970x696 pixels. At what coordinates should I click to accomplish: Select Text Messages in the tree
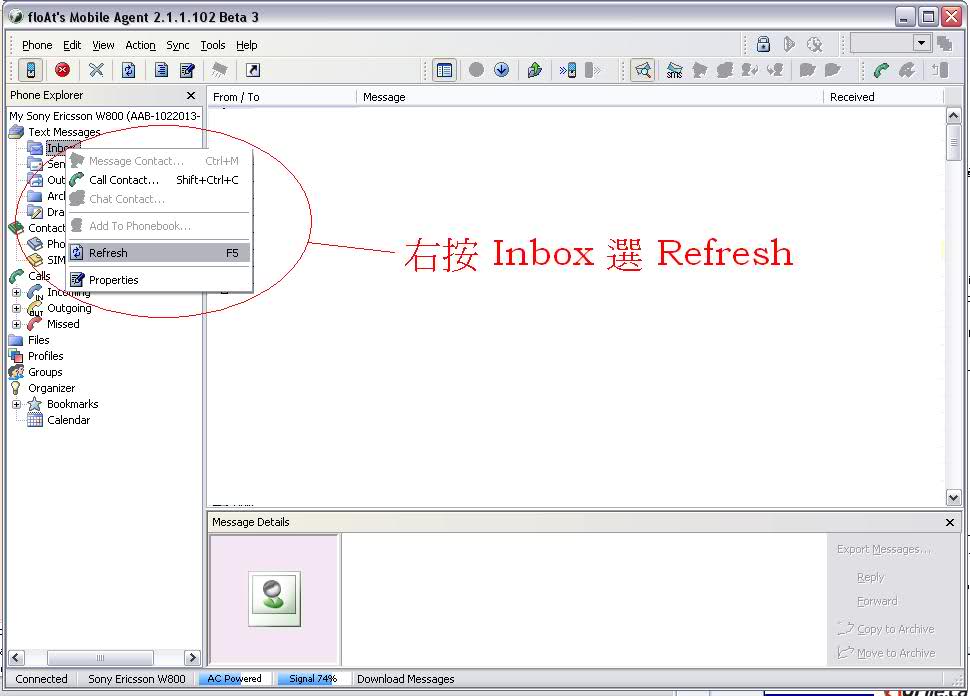click(x=64, y=132)
